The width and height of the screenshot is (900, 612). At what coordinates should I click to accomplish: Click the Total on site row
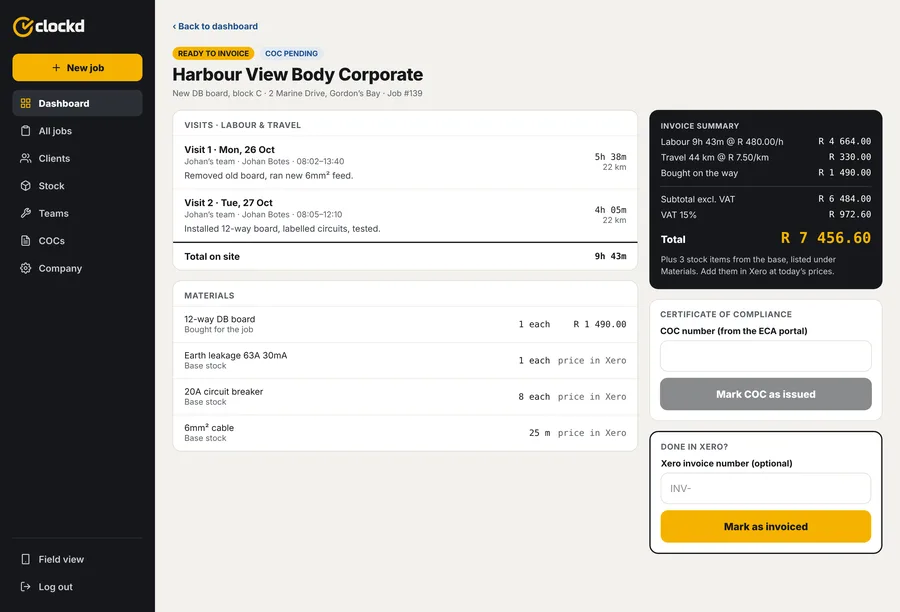pos(405,257)
